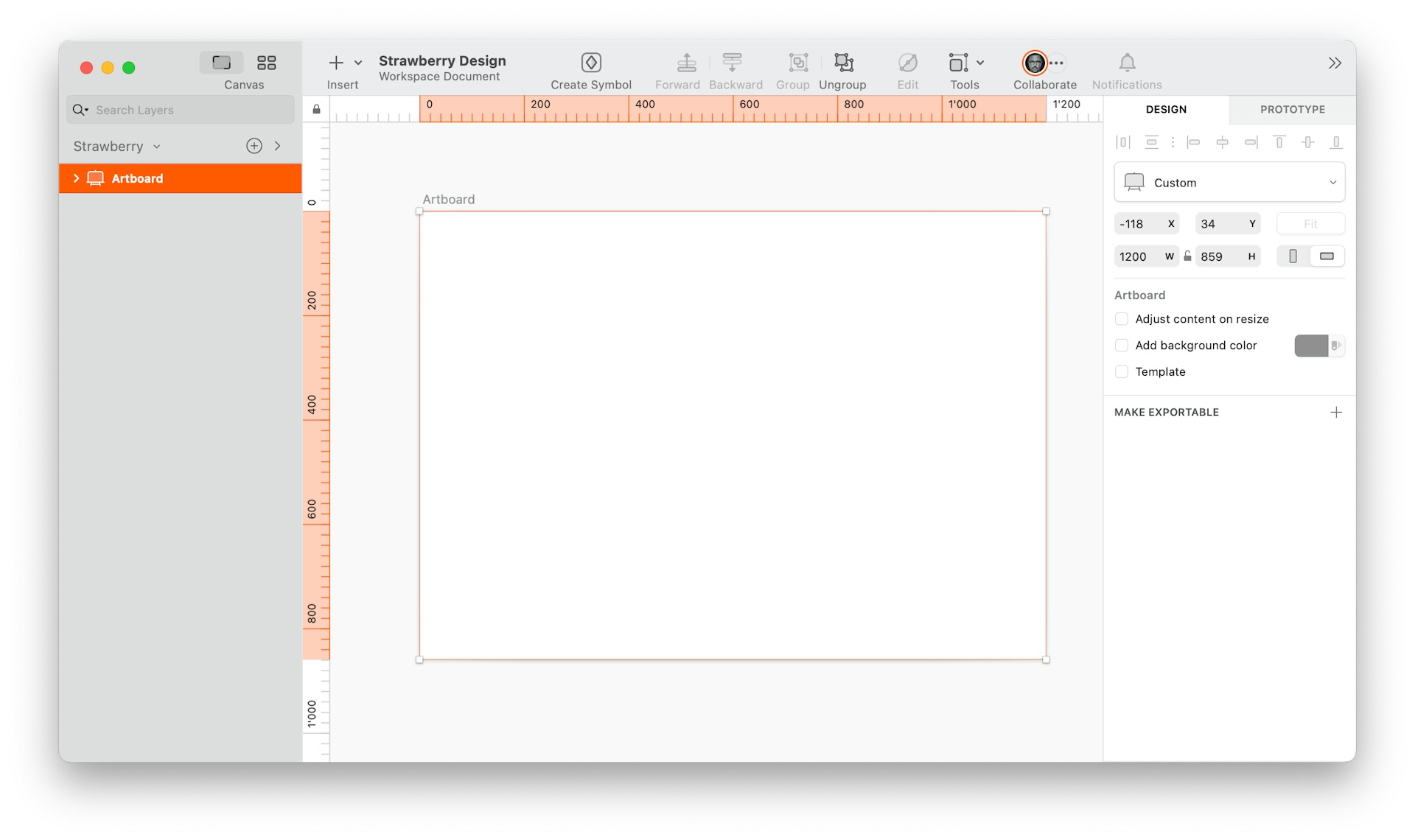The image size is (1415, 840).
Task: Select the Design tab
Action: point(1166,110)
